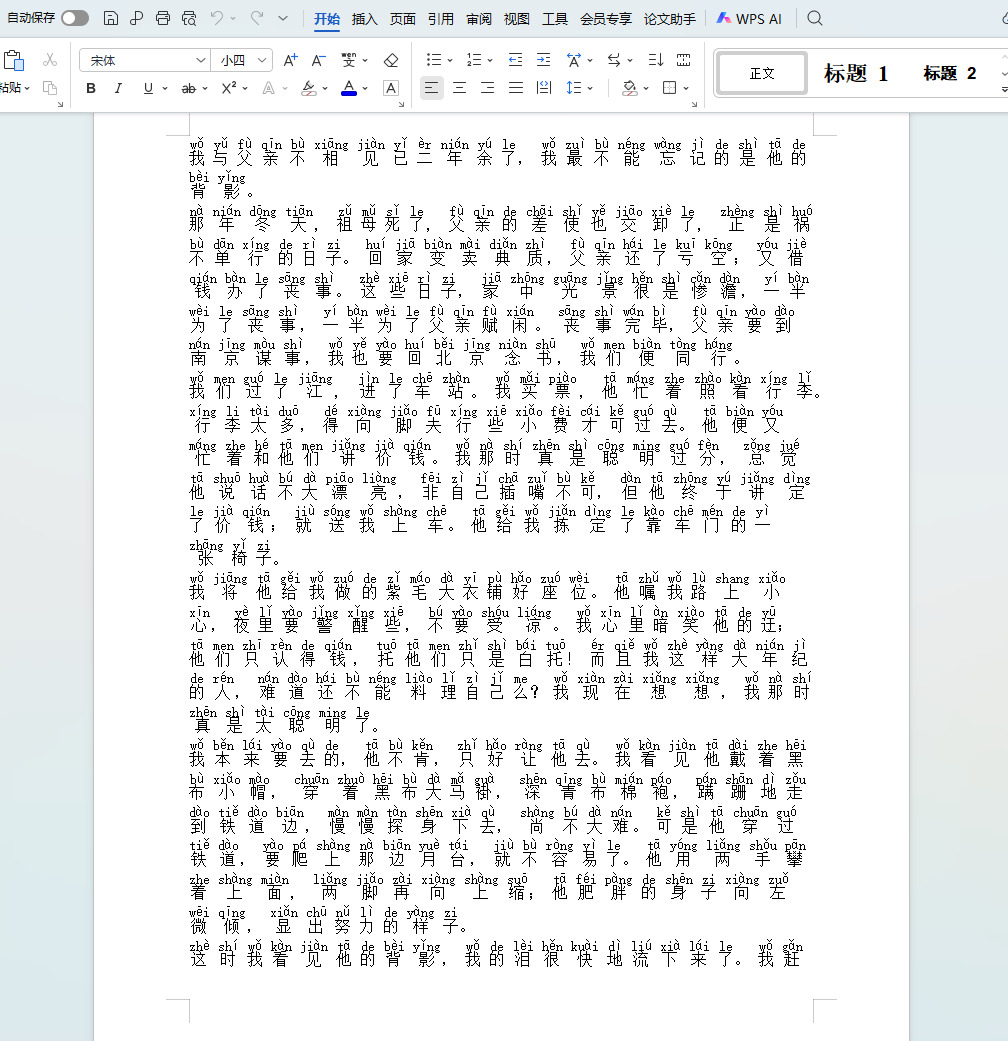Image resolution: width=1008 pixels, height=1041 pixels.
Task: Toggle bold formatting
Action: [x=91, y=88]
